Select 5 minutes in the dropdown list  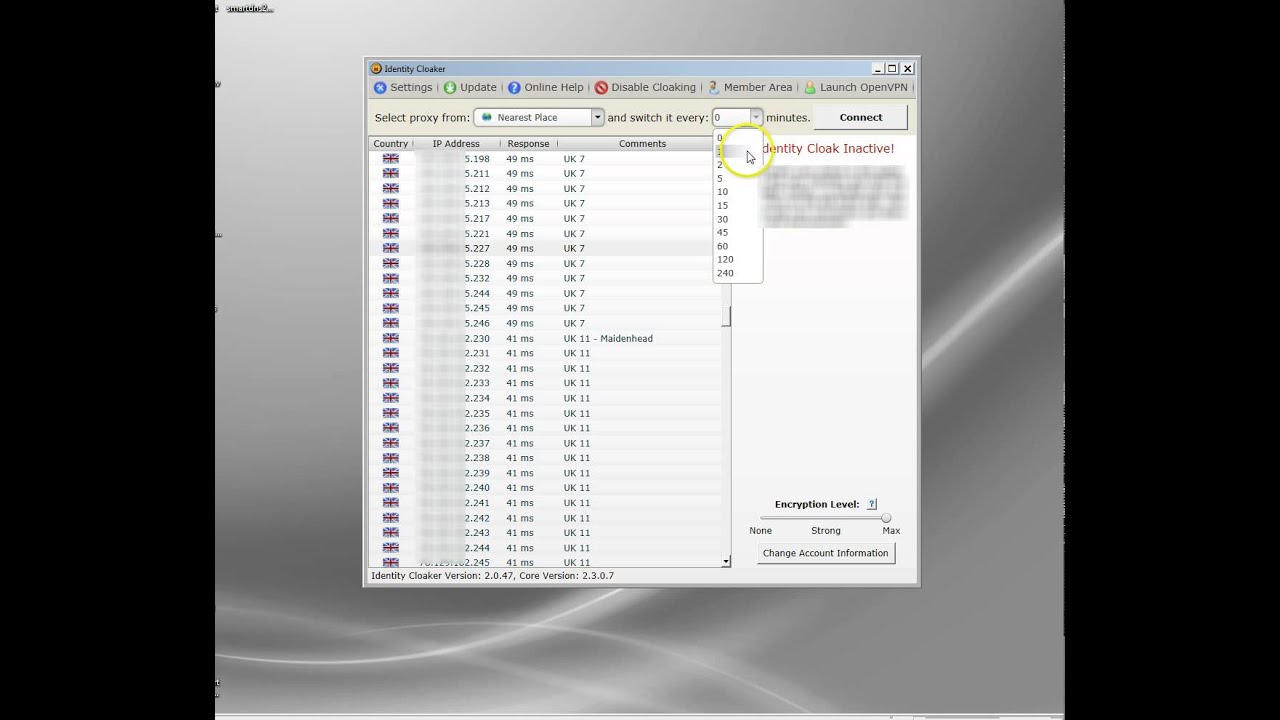[x=737, y=179]
